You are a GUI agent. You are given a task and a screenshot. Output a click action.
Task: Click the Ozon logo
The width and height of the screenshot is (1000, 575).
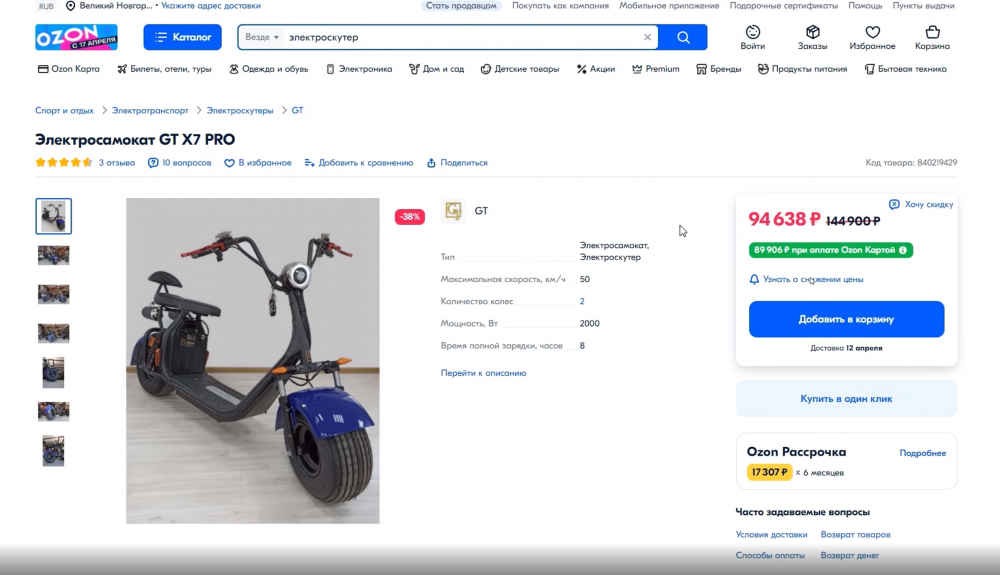click(77, 37)
